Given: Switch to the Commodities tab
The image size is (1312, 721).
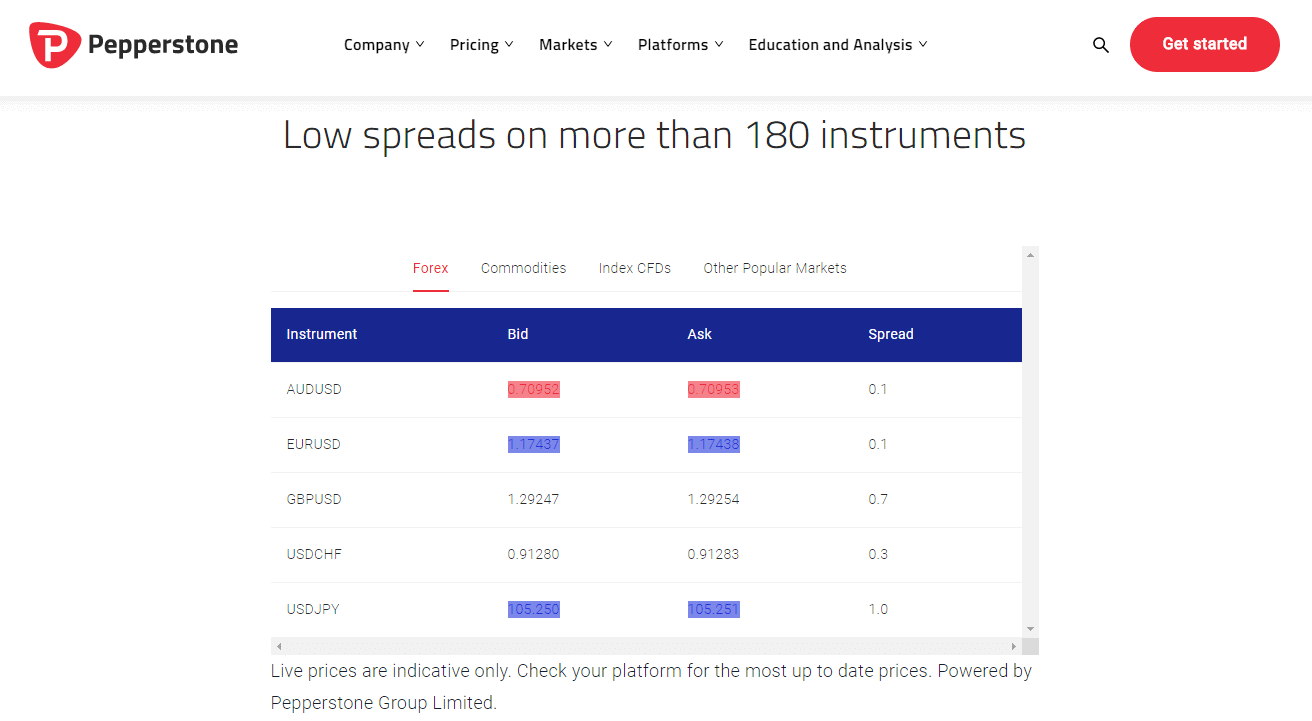Looking at the screenshot, I should click(x=523, y=268).
